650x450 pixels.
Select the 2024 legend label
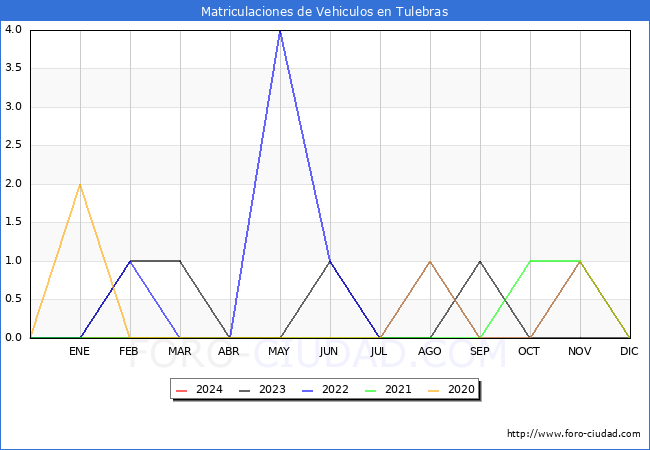(209, 390)
